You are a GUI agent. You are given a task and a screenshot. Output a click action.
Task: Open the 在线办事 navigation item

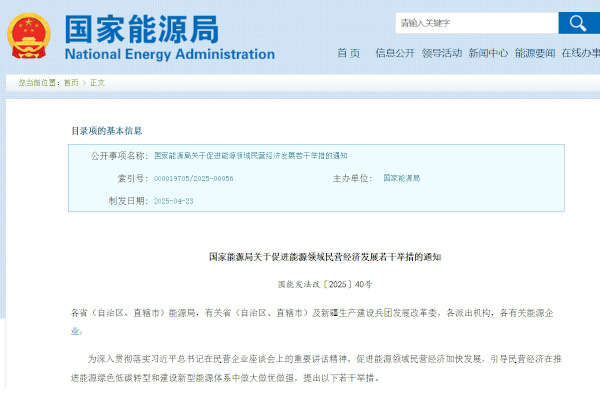(580, 53)
